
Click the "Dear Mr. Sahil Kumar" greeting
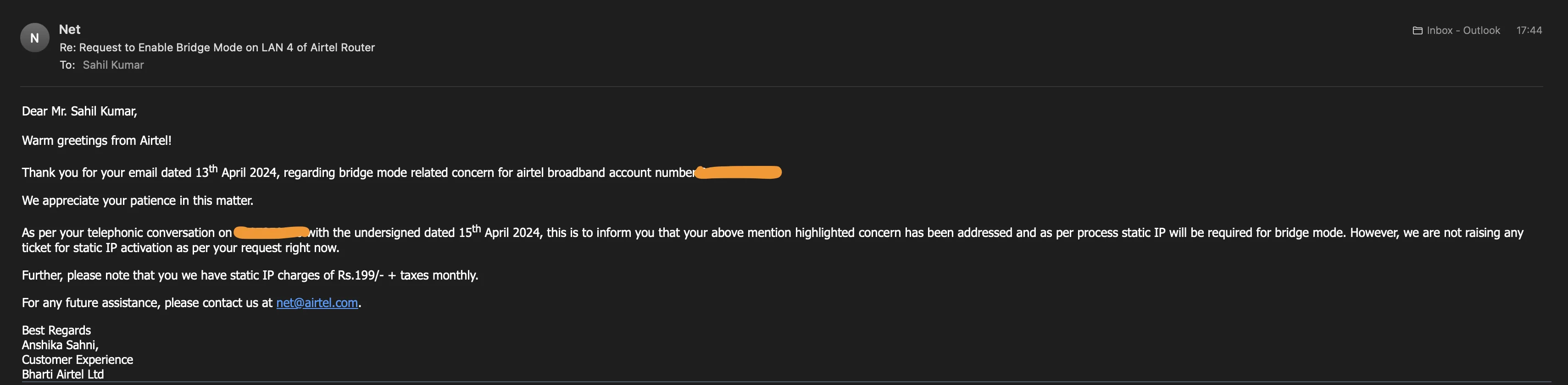pos(79,111)
